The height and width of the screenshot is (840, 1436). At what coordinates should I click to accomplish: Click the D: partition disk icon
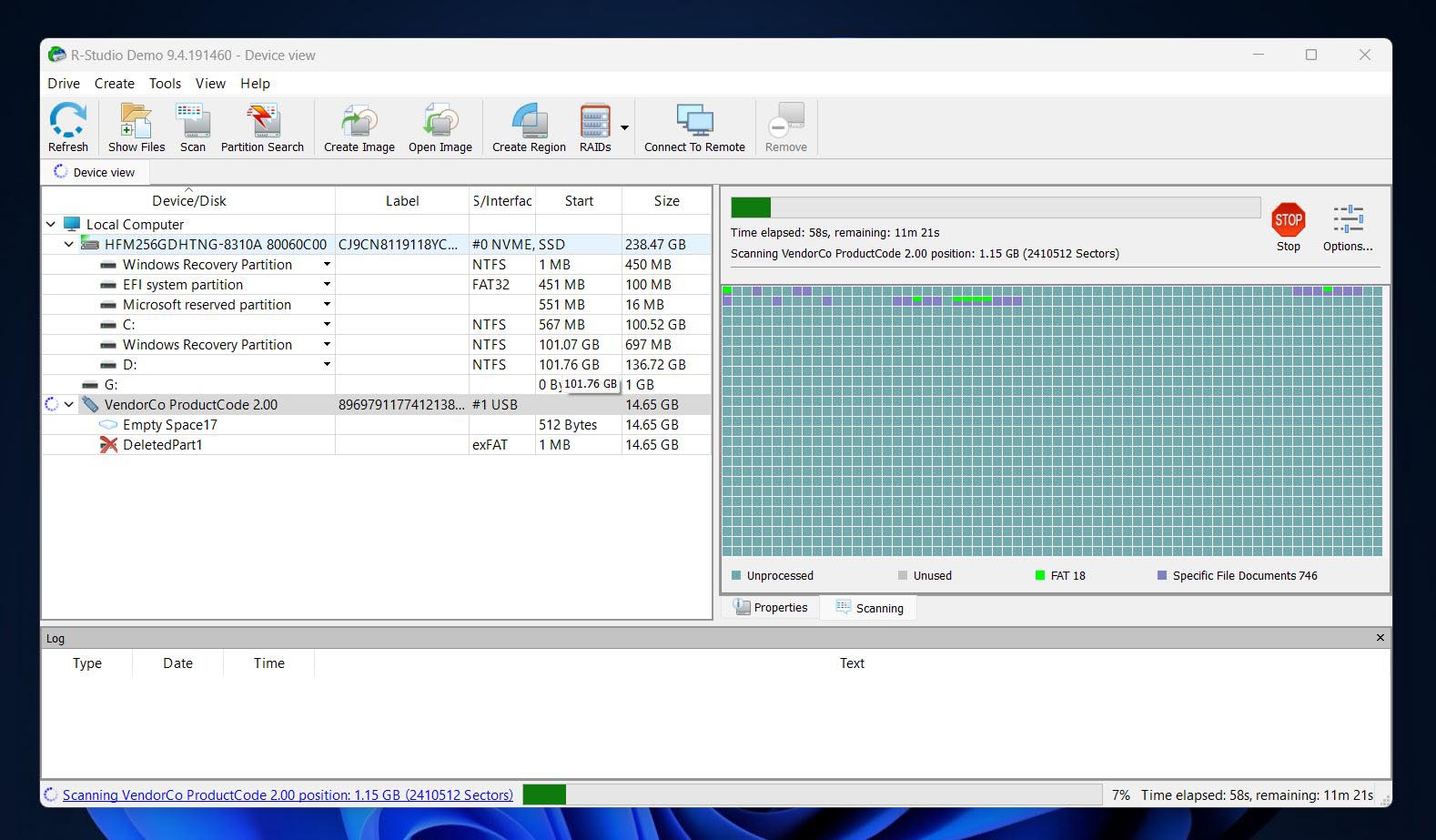[108, 365]
